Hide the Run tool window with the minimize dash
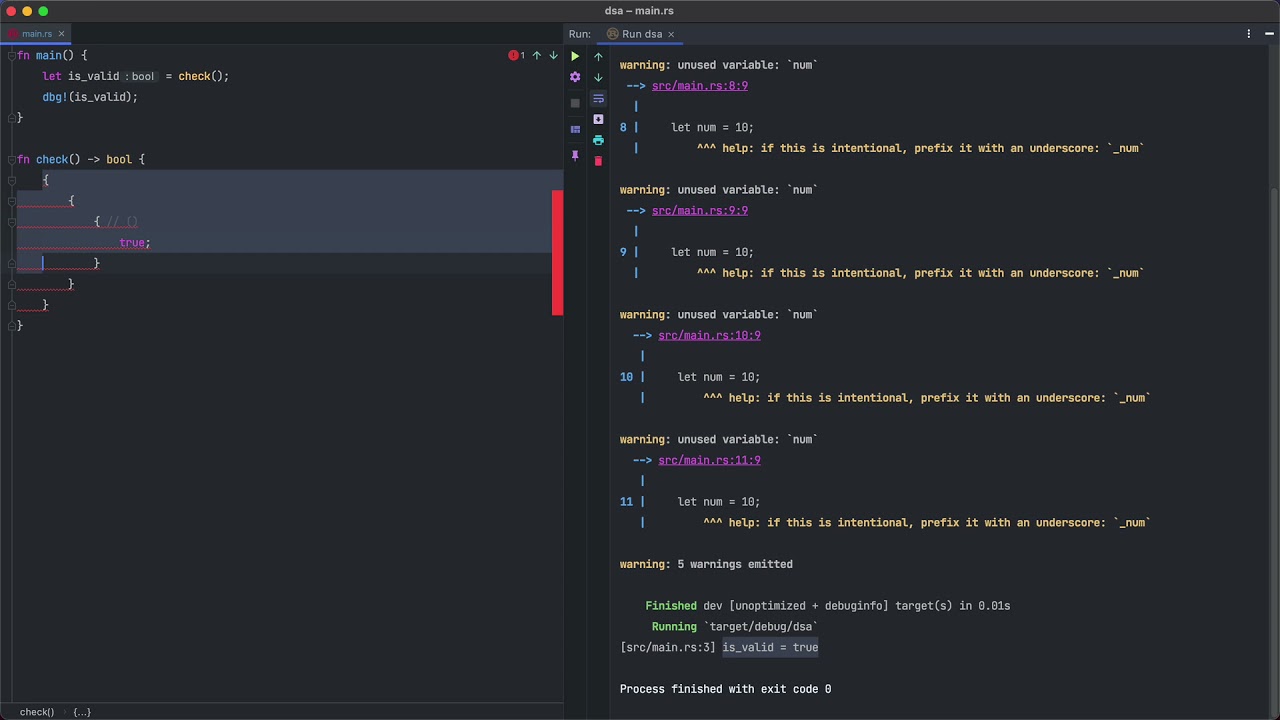 point(1270,34)
